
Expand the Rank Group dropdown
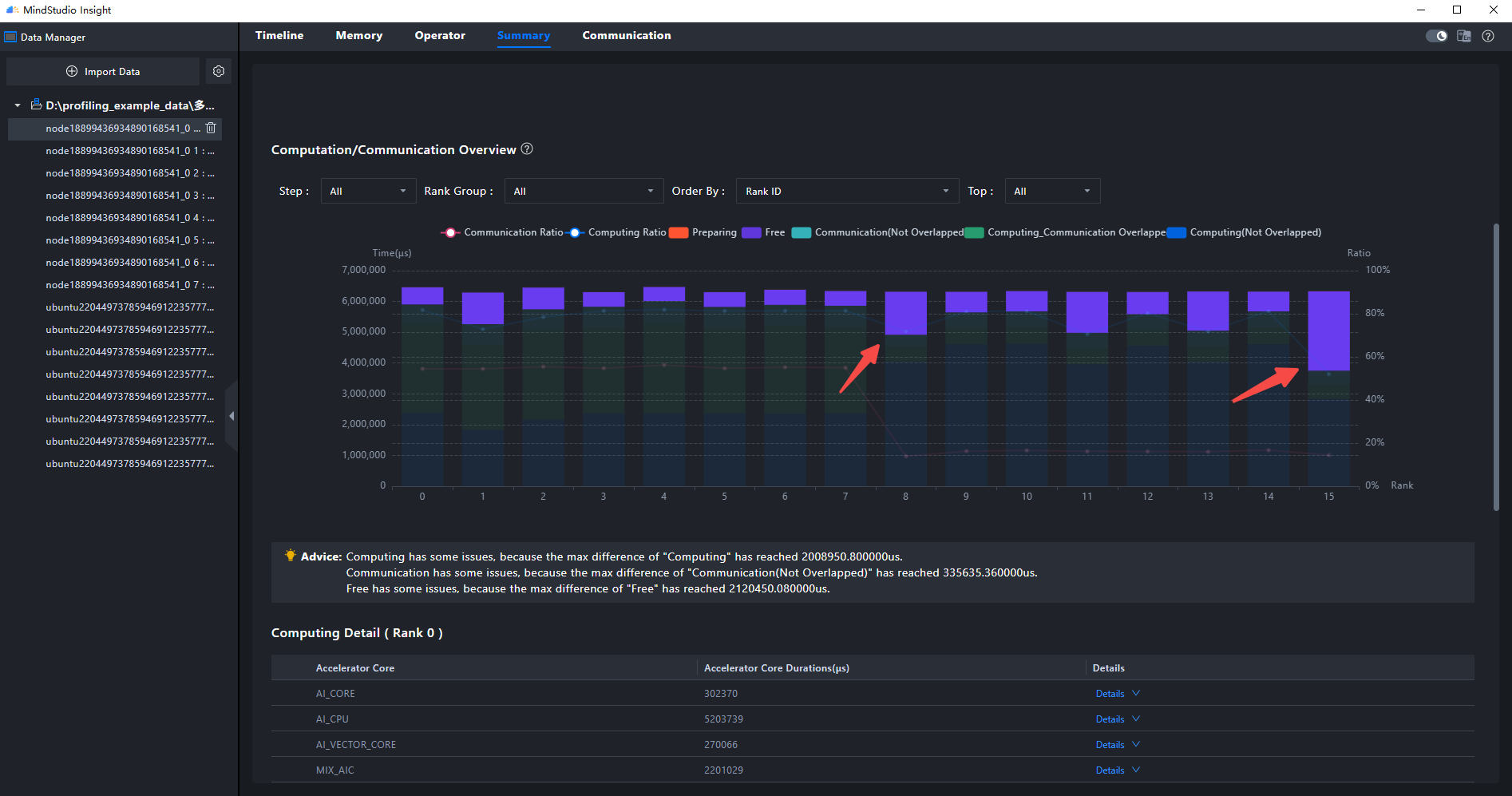pos(584,191)
